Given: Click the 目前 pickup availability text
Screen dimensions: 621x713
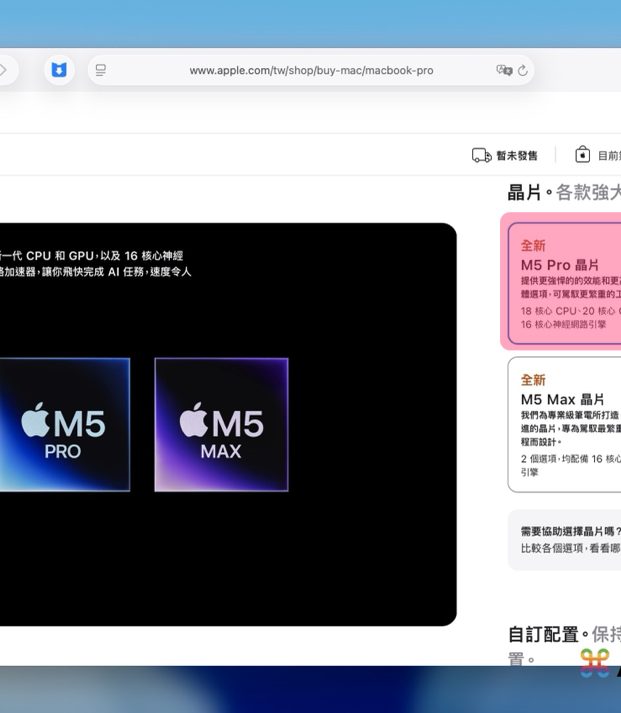Looking at the screenshot, I should [608, 156].
